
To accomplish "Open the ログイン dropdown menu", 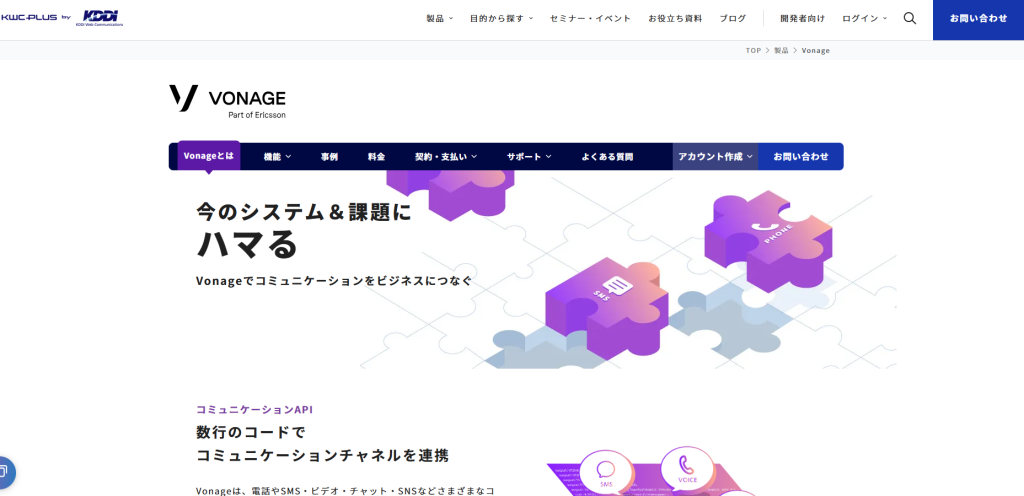I will click(x=865, y=18).
